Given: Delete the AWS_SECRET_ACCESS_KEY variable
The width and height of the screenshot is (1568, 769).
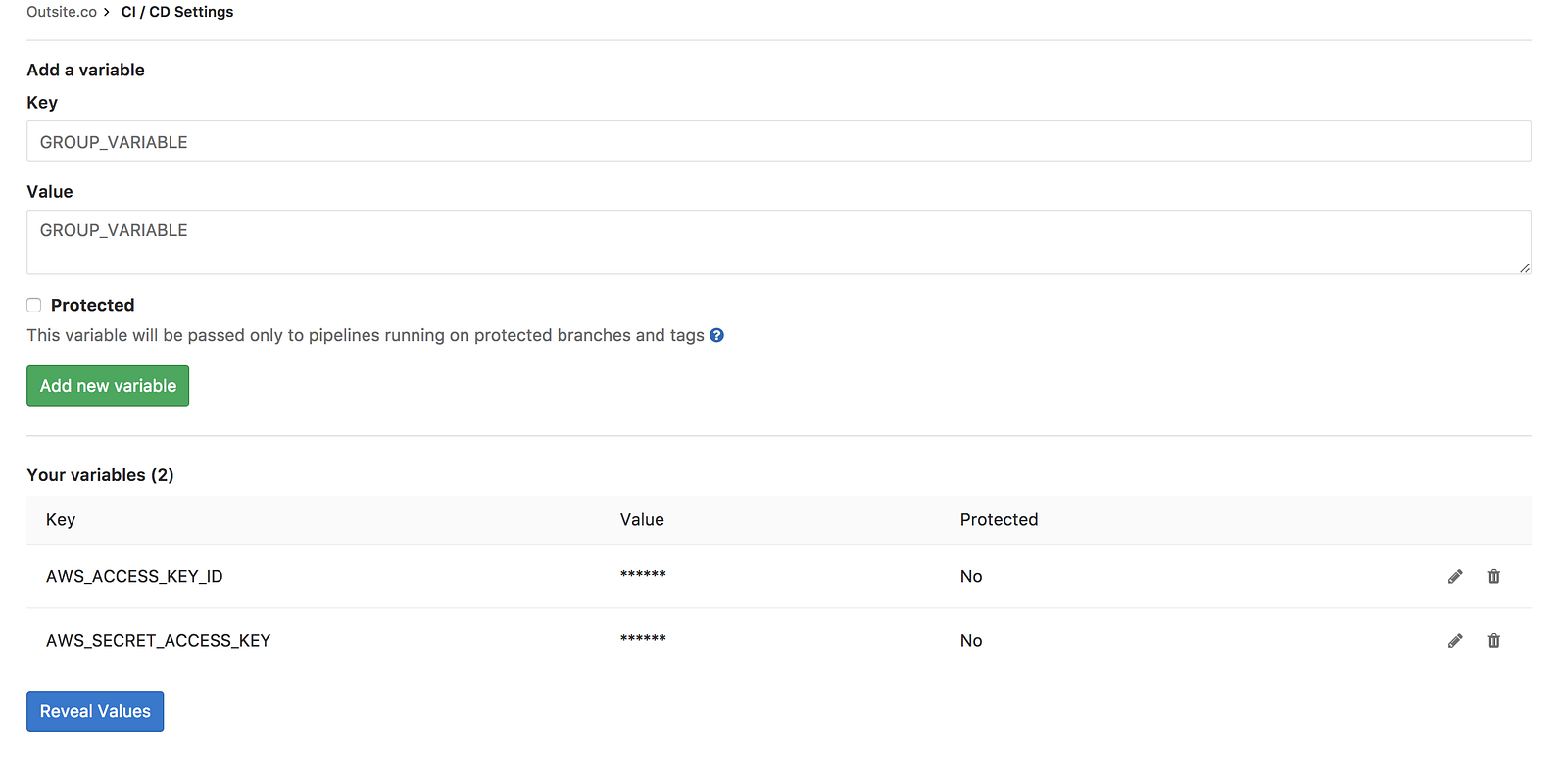Looking at the screenshot, I should coord(1494,641).
